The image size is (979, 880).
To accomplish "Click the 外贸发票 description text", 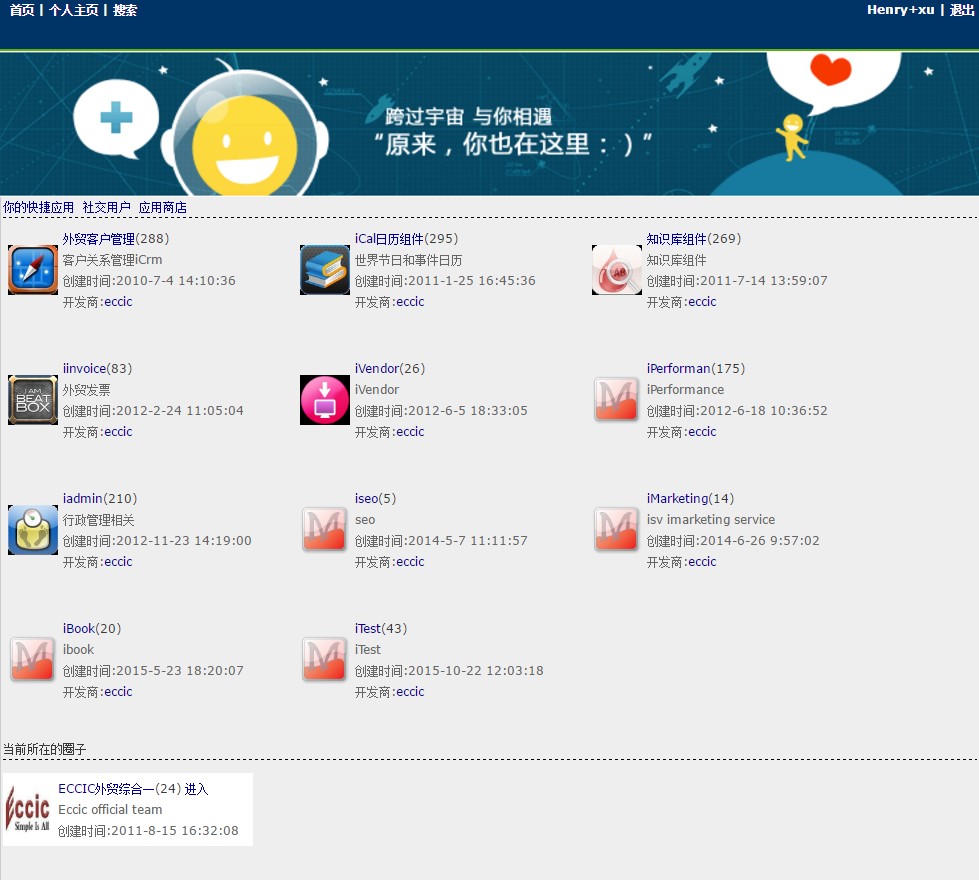I will tap(86, 390).
